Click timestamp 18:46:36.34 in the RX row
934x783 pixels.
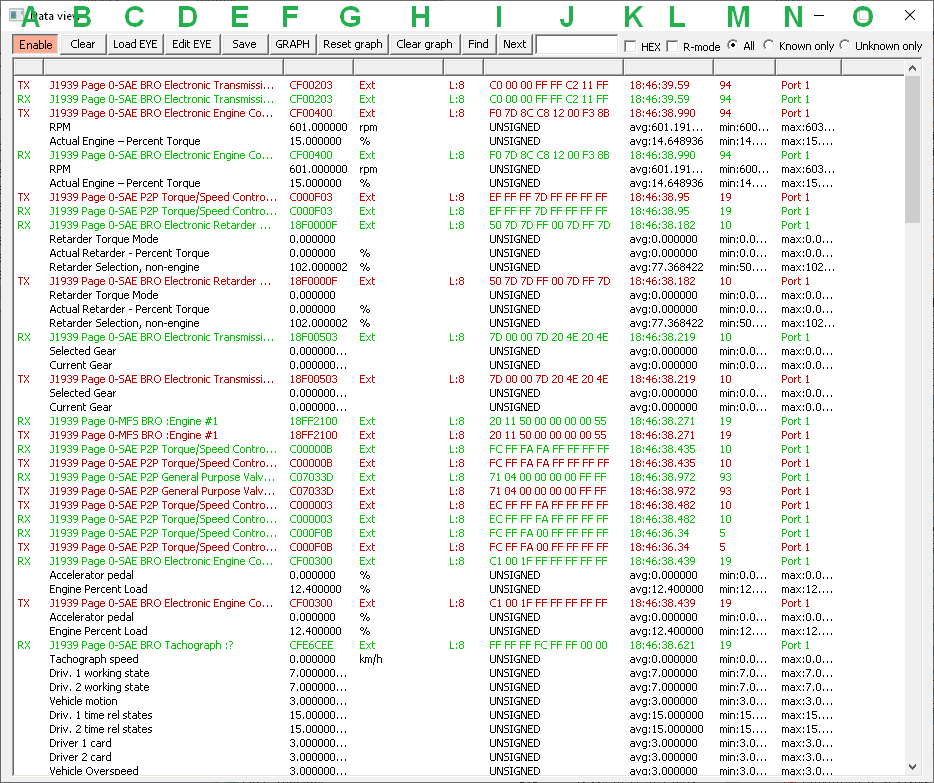(x=659, y=533)
